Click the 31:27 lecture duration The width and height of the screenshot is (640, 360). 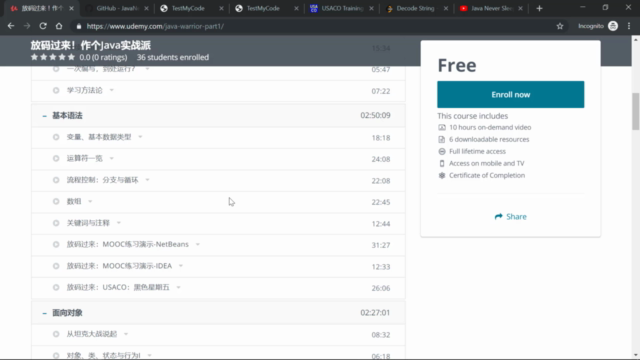(380, 245)
